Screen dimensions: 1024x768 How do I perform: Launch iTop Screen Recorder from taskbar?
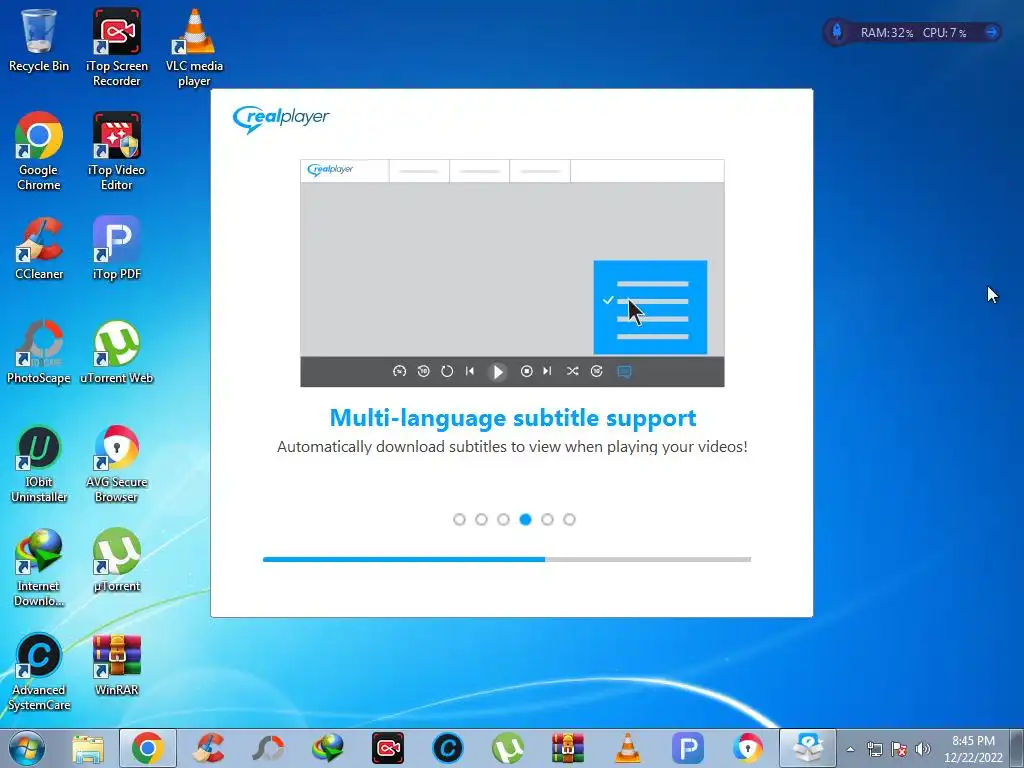[x=388, y=748]
